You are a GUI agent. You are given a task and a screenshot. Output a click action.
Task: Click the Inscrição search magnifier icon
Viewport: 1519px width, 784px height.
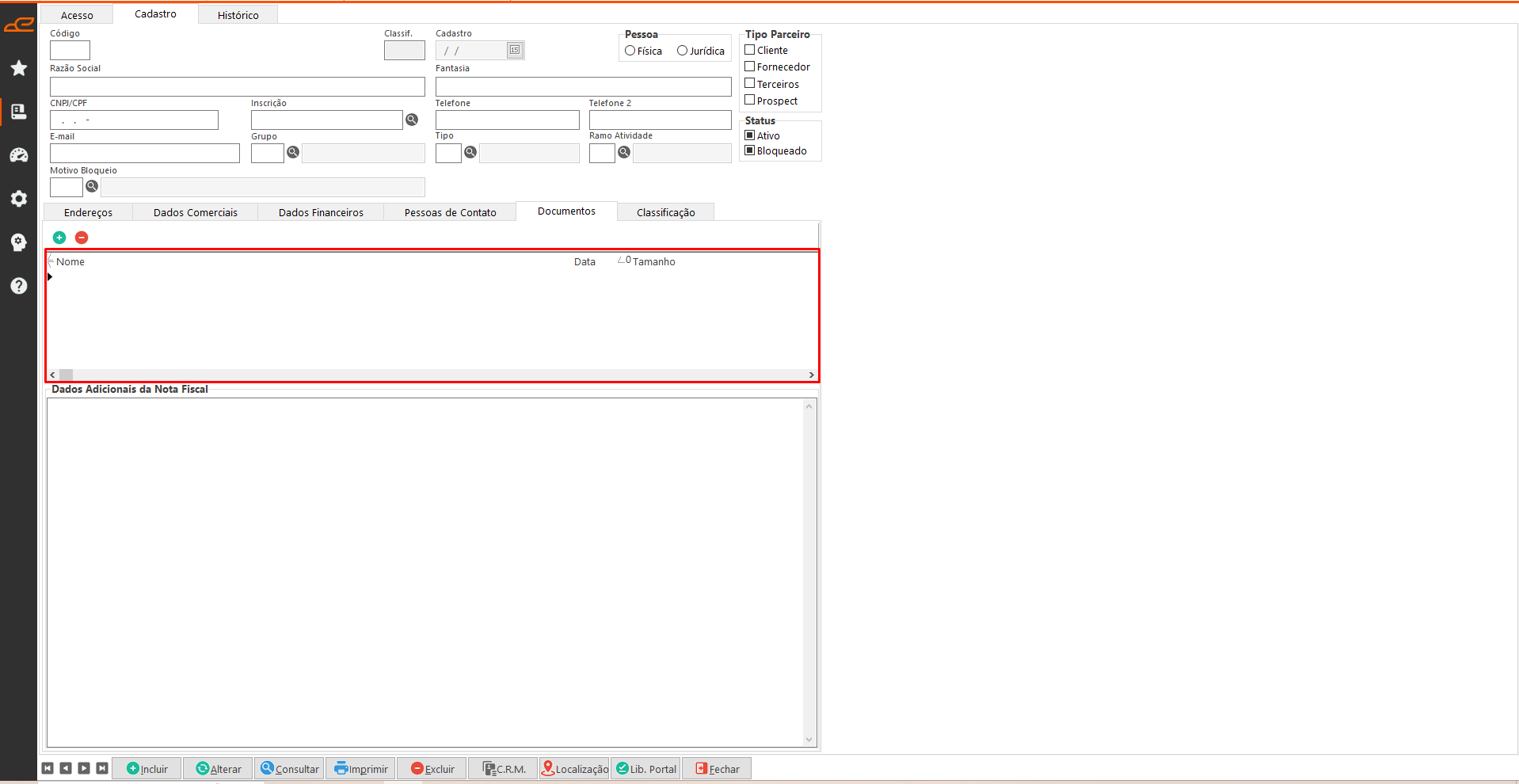[x=412, y=120]
